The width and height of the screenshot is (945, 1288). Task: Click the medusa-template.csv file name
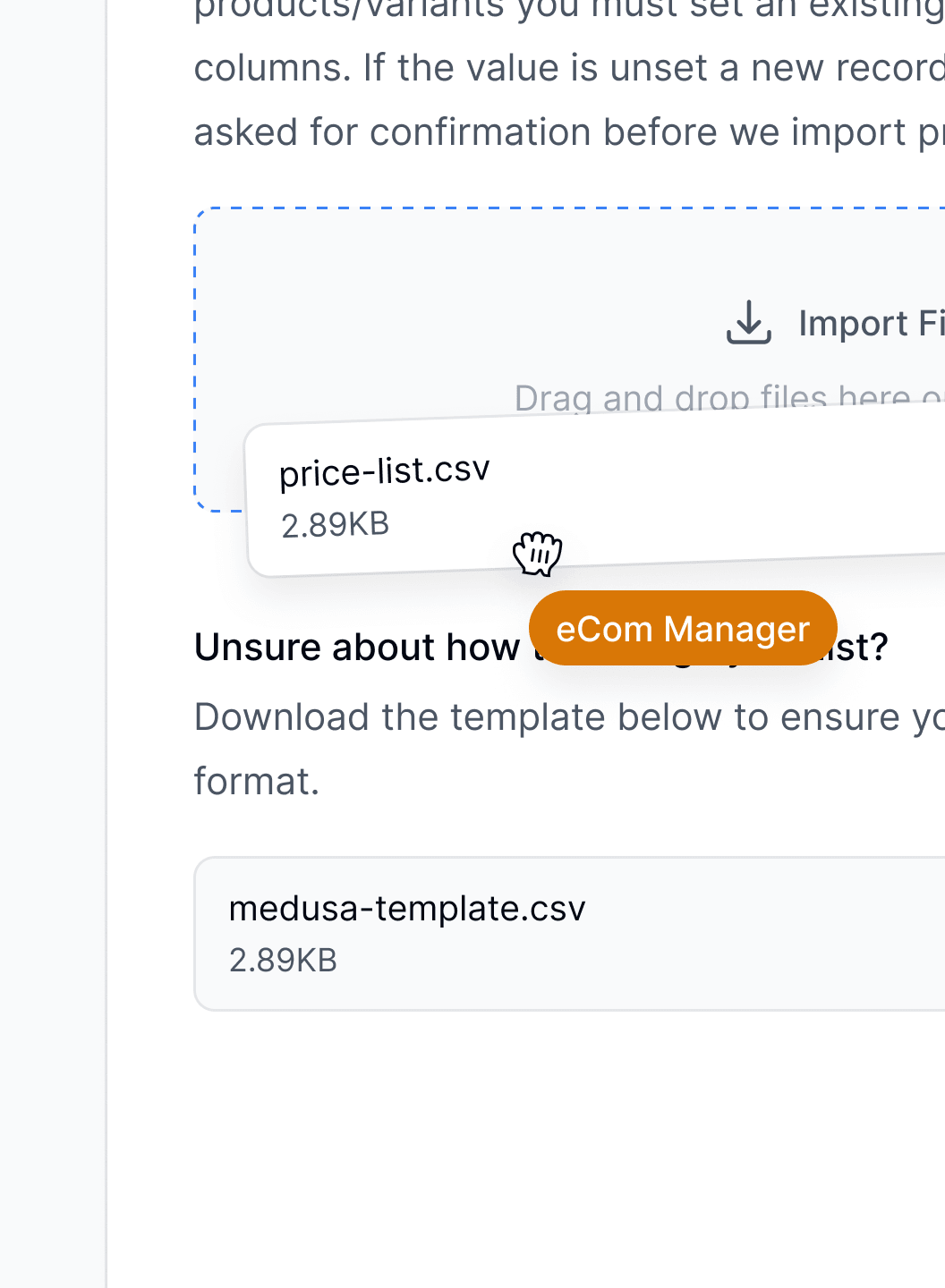coord(407,908)
